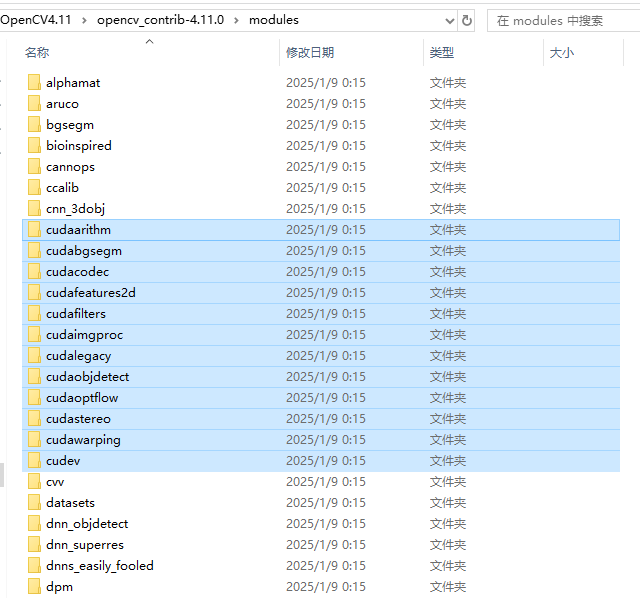This screenshot has width=640, height=598.
Task: Click the dnn_superres folder icon
Action: (x=34, y=545)
